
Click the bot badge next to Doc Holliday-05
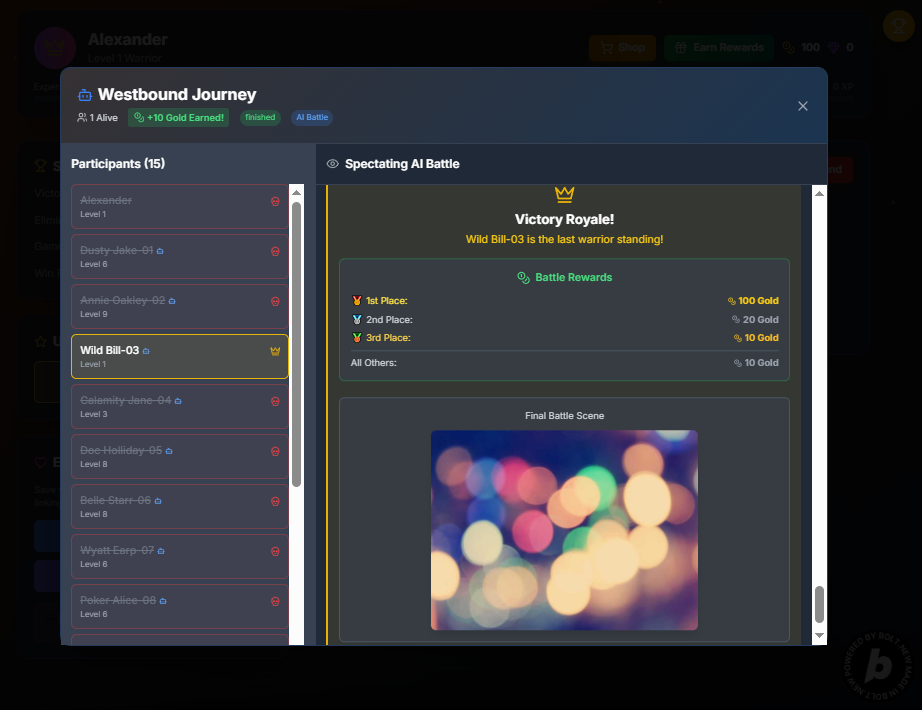click(x=169, y=451)
